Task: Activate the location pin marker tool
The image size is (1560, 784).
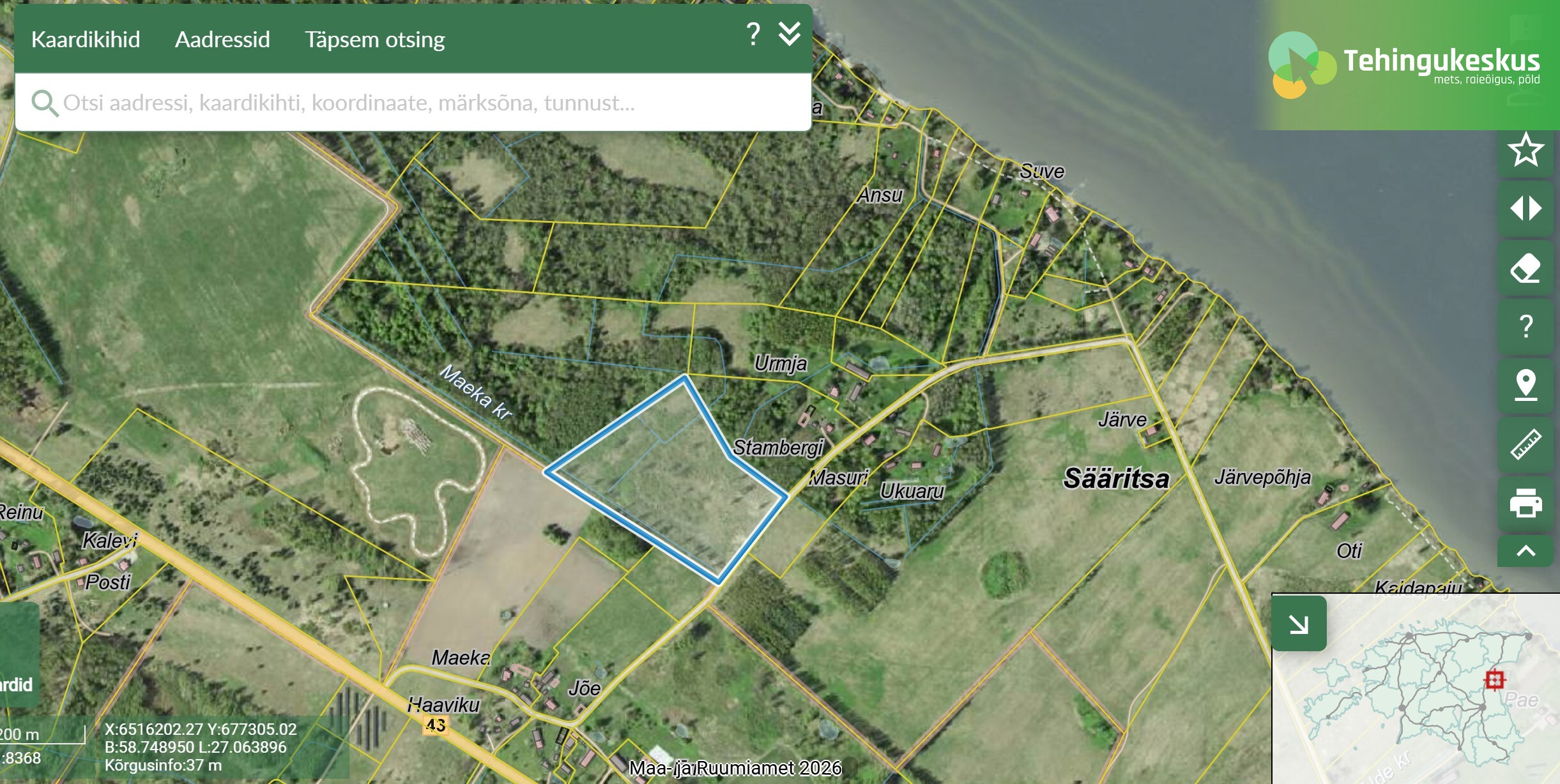Action: coord(1526,386)
